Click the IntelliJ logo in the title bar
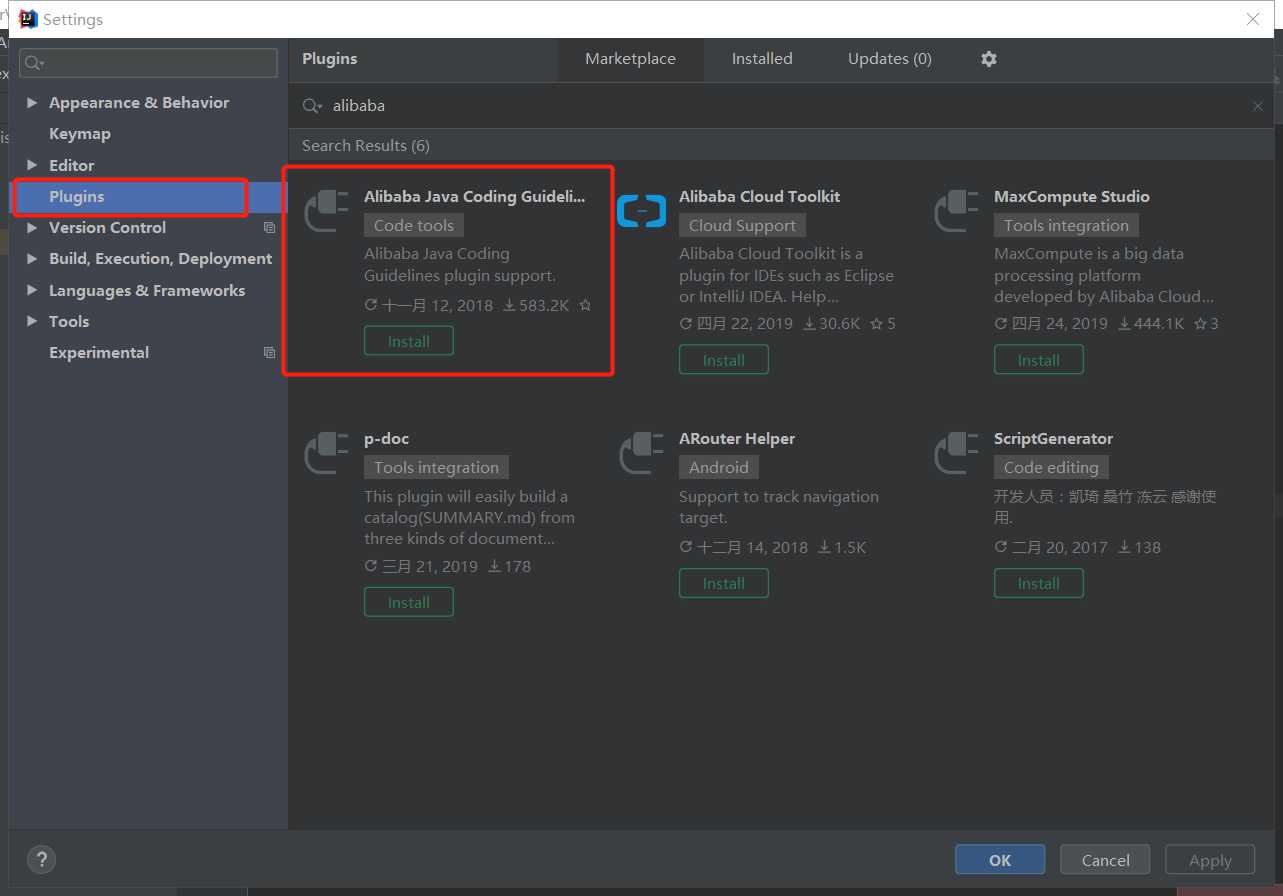 (x=28, y=19)
